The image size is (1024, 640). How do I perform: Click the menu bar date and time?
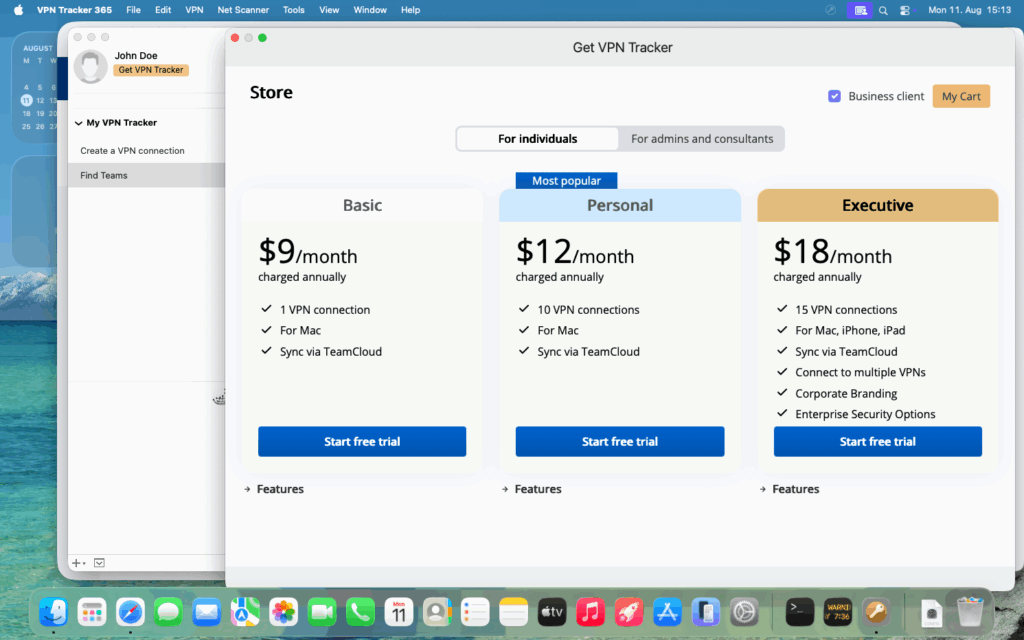[969, 10]
